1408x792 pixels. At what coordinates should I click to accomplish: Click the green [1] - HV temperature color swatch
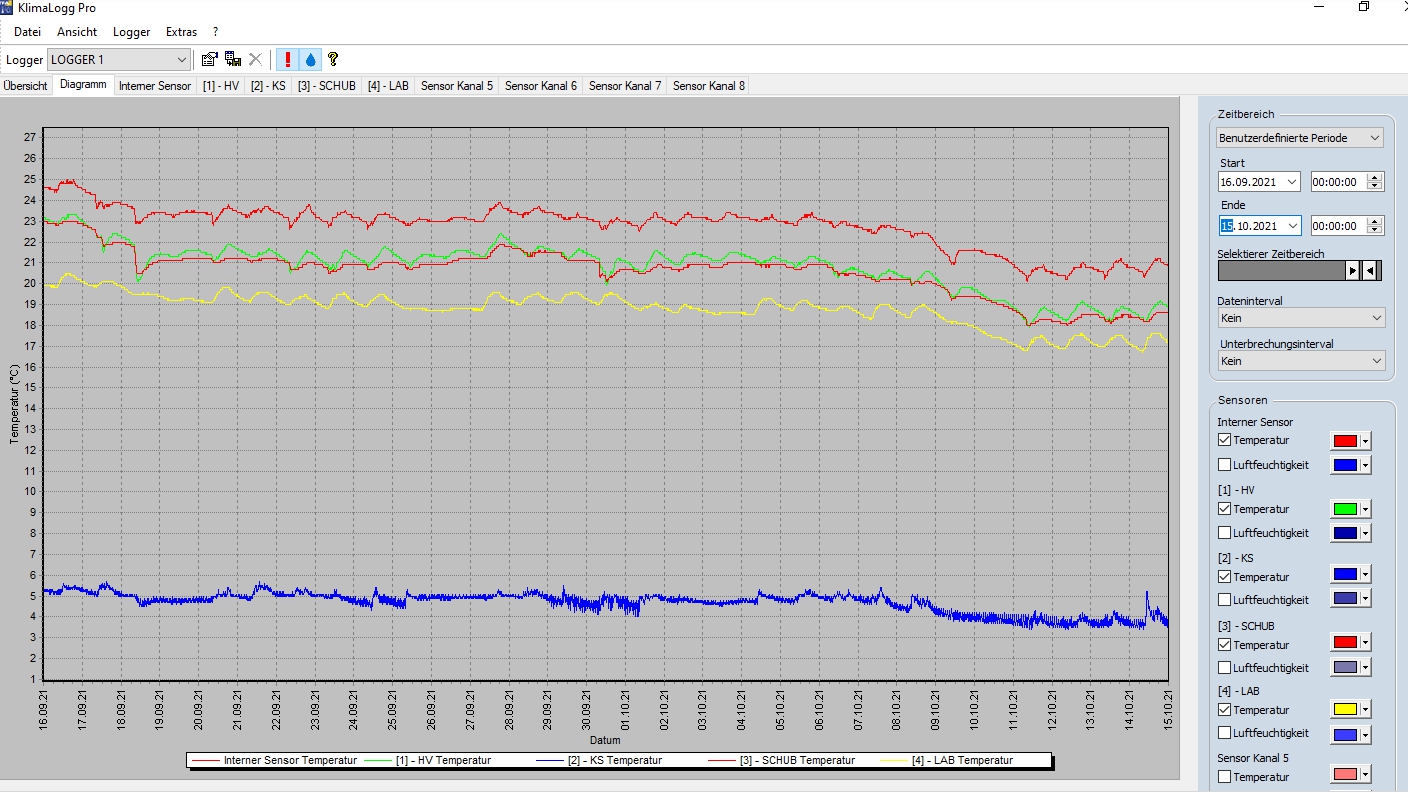[1344, 509]
